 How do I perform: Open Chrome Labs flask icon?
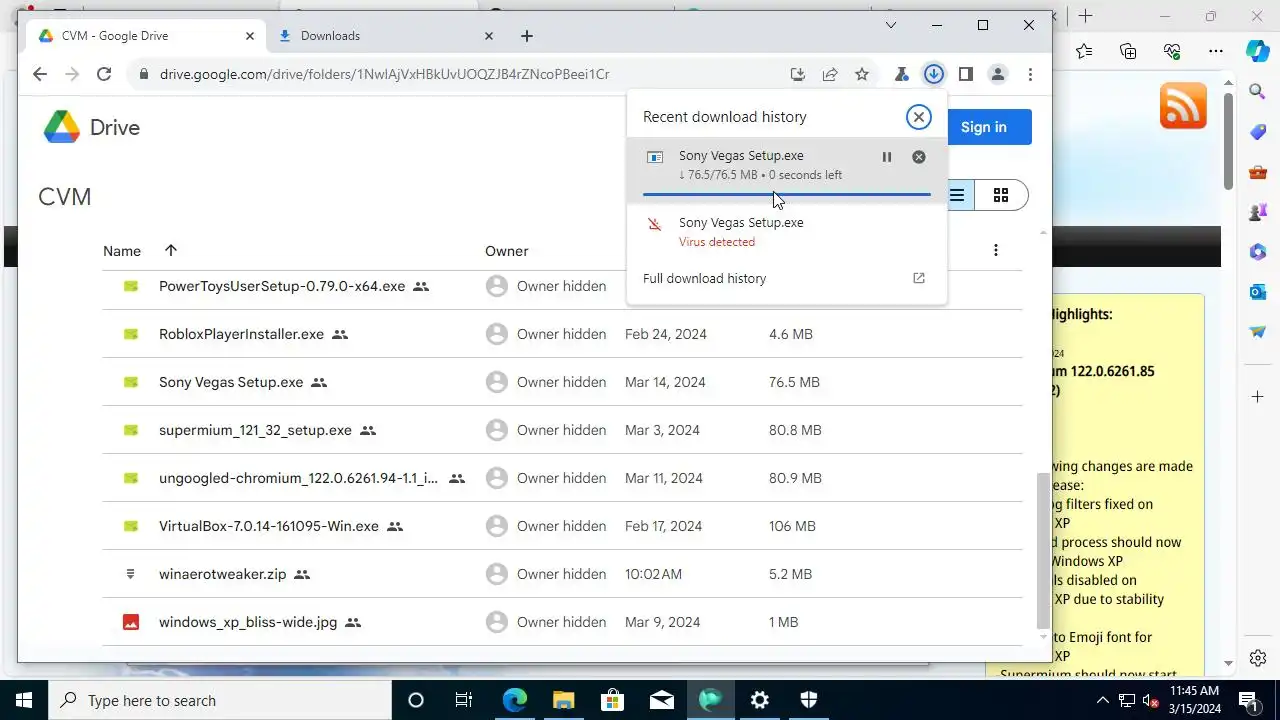click(901, 74)
